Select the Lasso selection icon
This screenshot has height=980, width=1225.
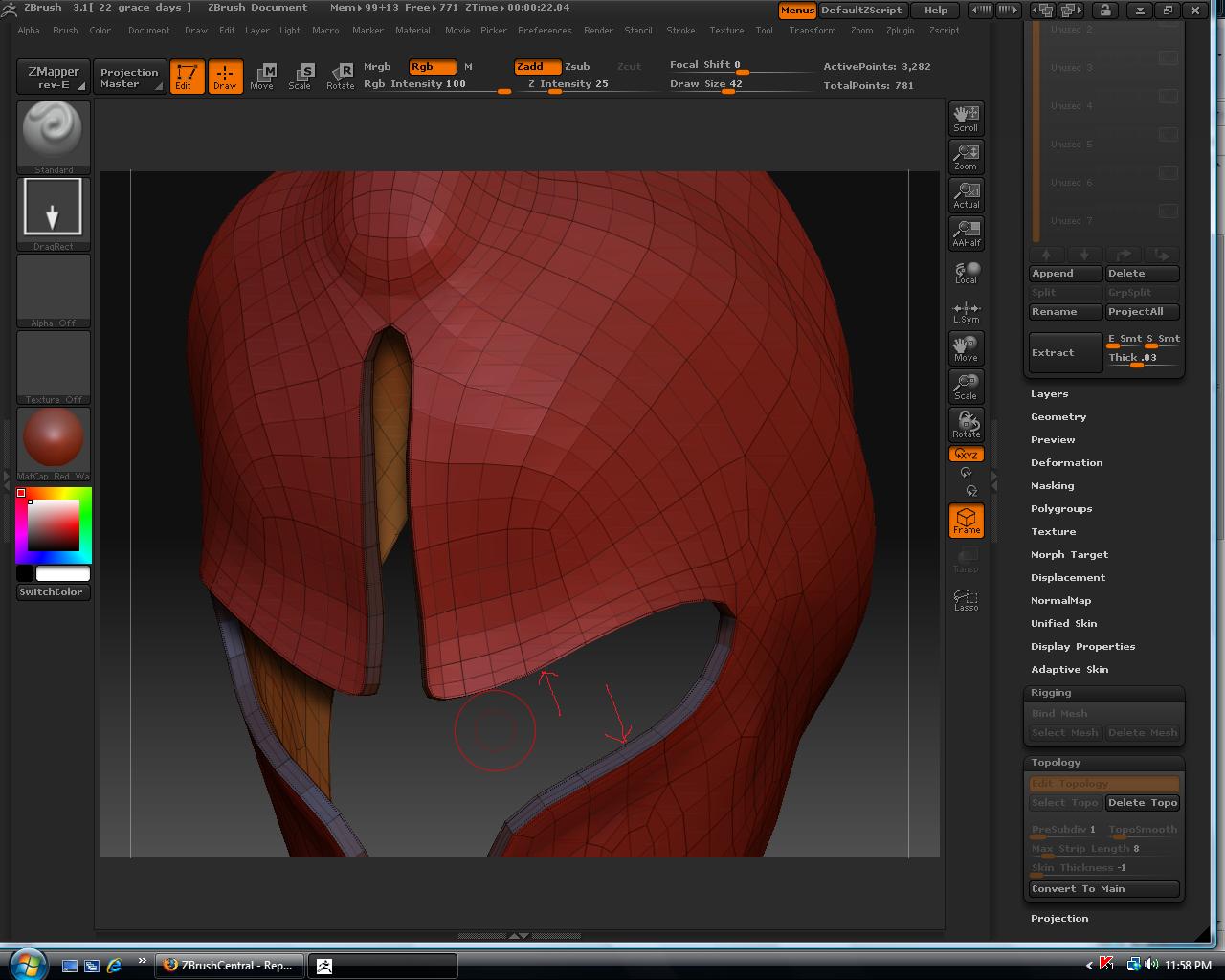pos(966,600)
